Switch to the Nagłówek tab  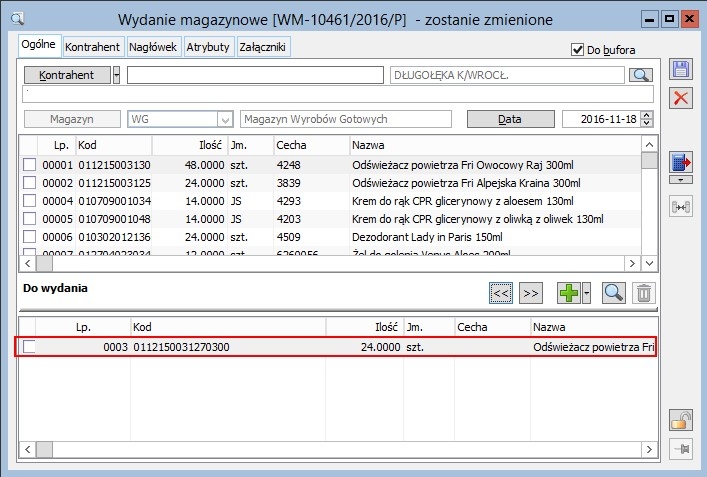(x=153, y=47)
